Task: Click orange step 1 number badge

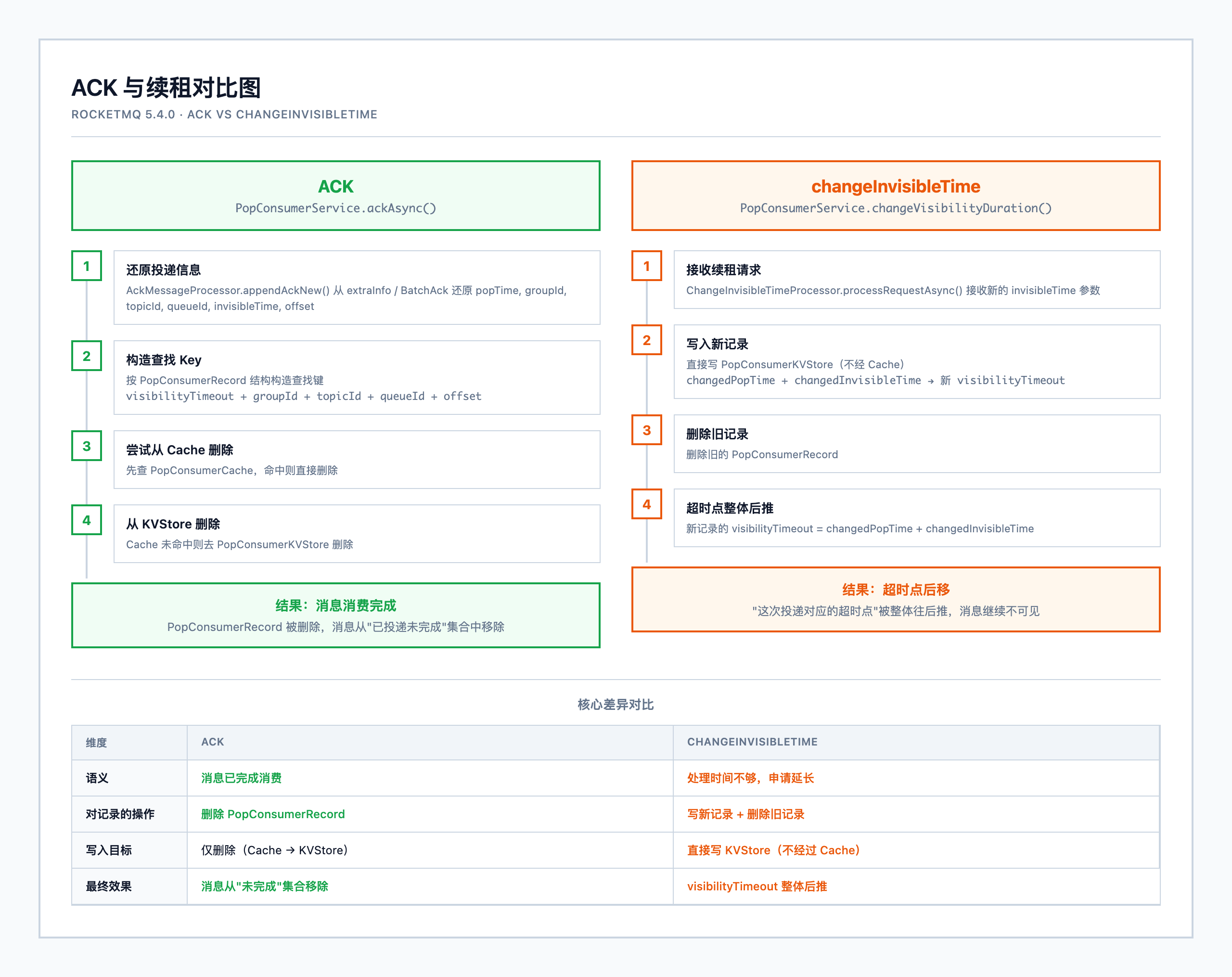Action: click(646, 266)
